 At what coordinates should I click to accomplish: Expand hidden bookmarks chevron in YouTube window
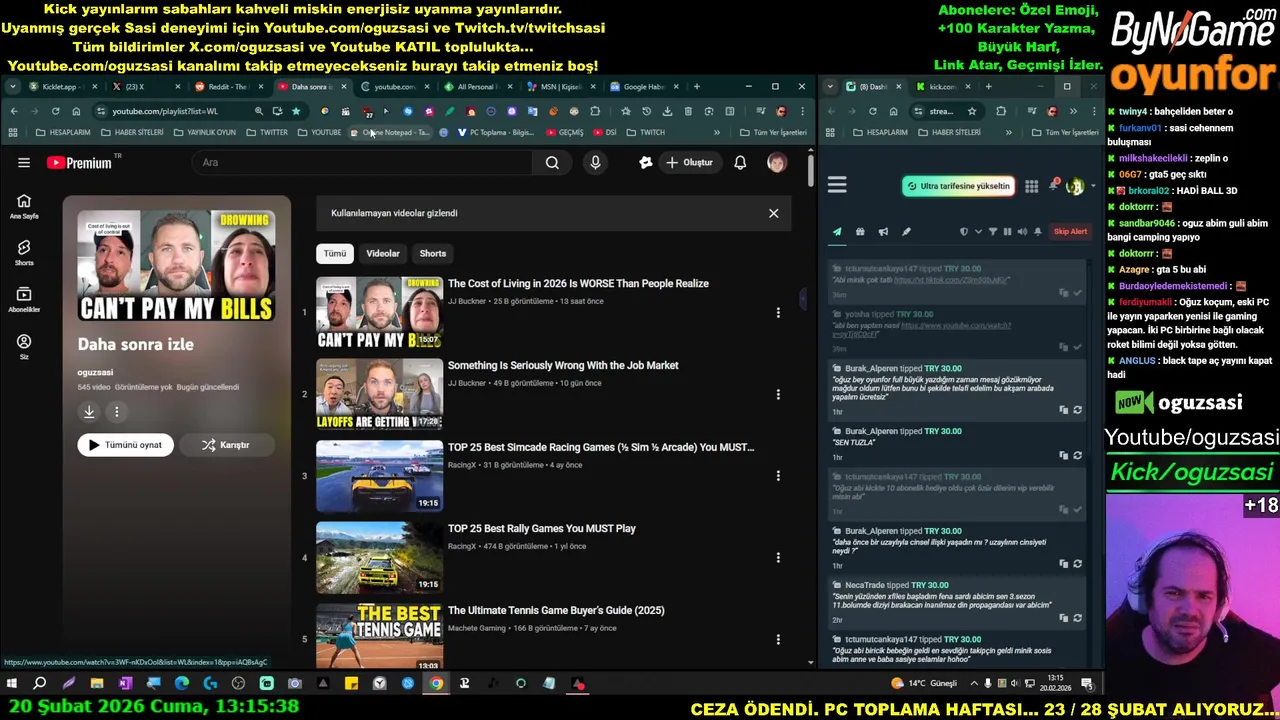716,132
